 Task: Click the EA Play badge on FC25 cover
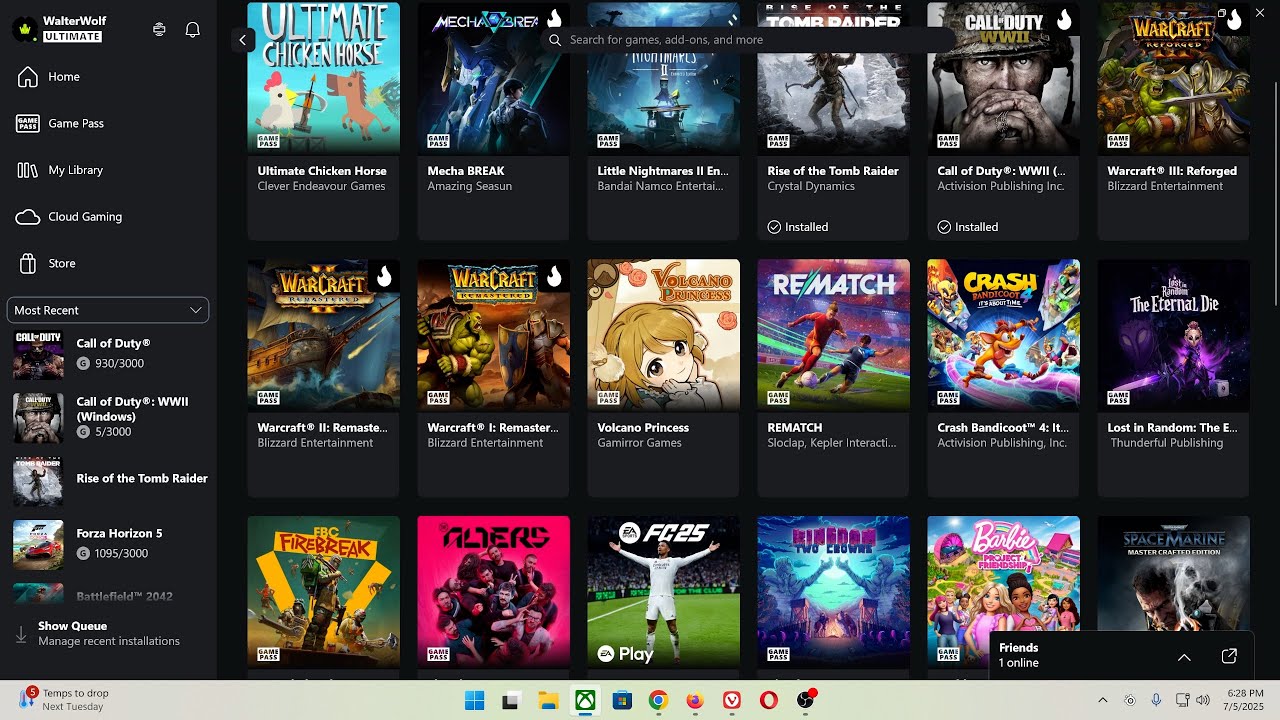[626, 654]
